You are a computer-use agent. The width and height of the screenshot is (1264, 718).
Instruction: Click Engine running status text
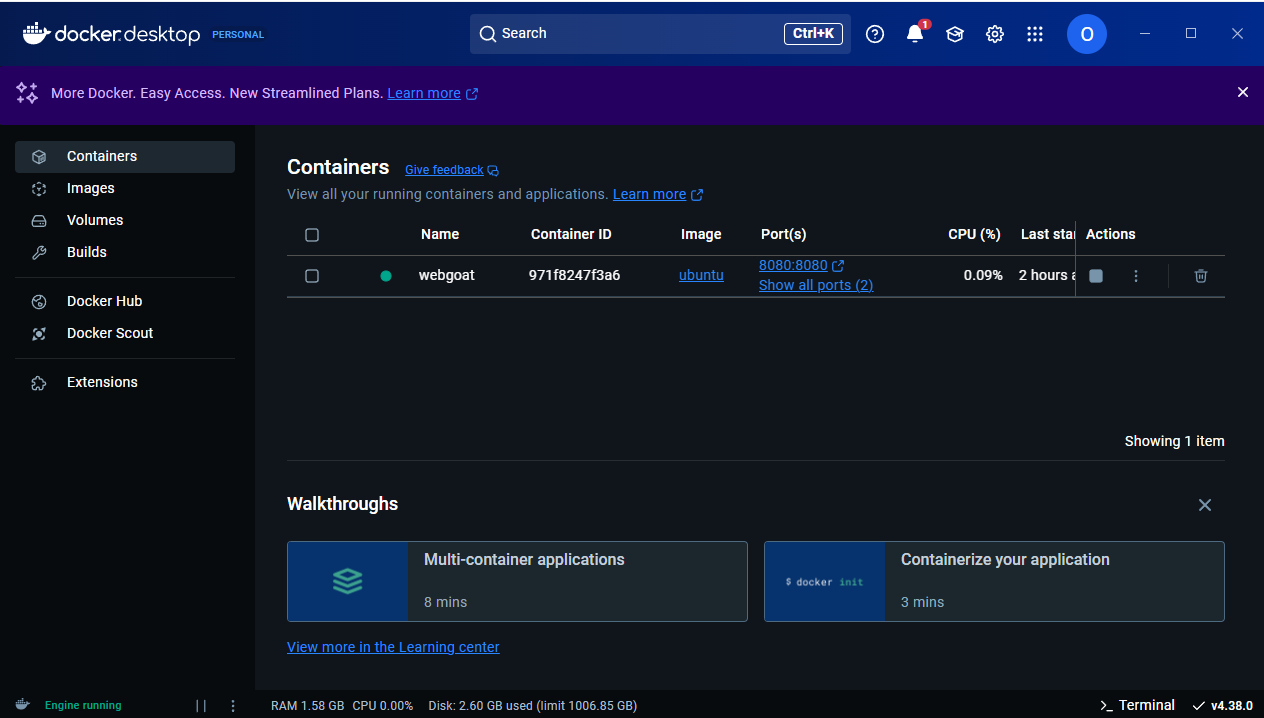[83, 706]
